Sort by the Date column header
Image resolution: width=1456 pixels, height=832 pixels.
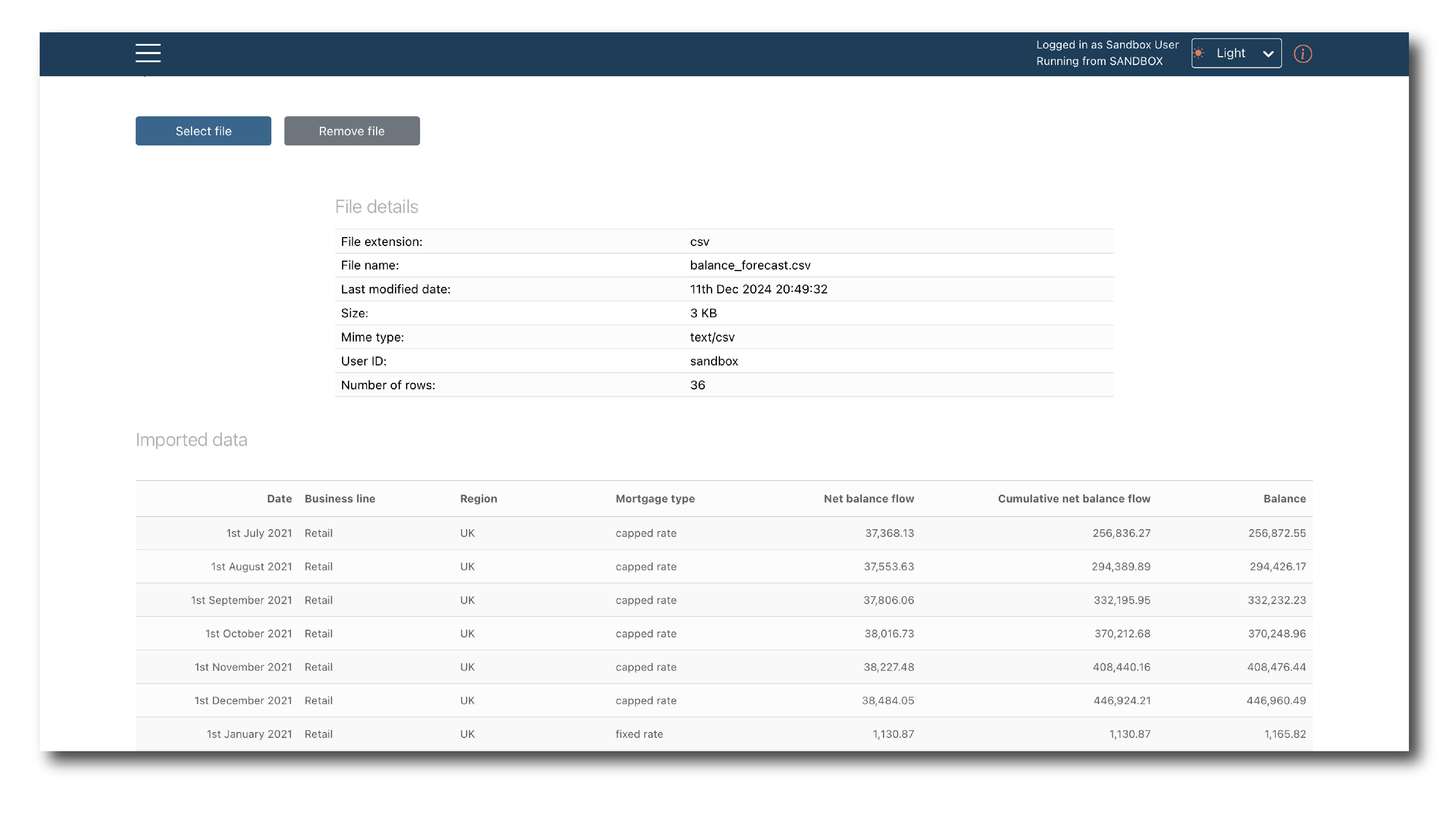pos(279,498)
